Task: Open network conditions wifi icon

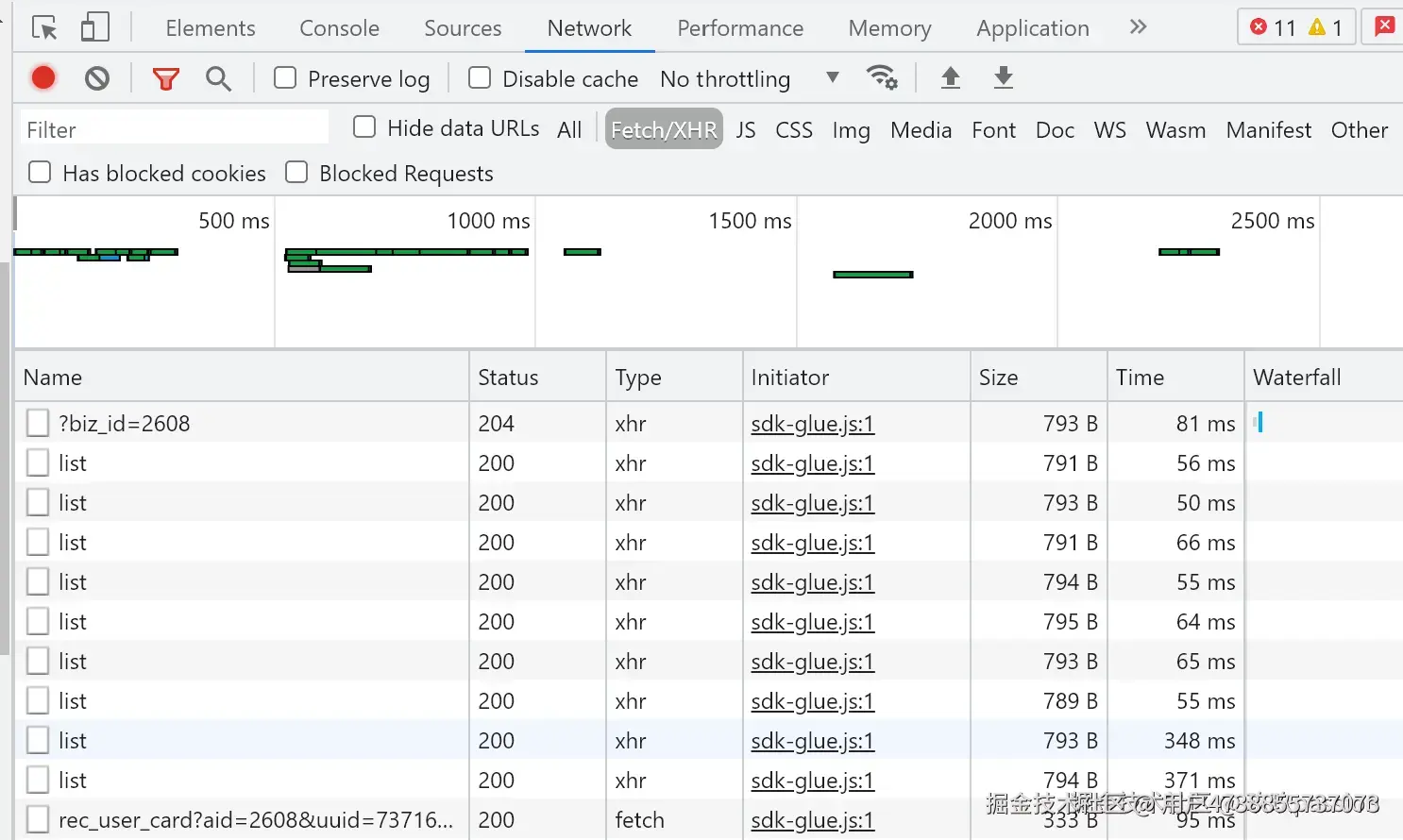Action: (882, 77)
